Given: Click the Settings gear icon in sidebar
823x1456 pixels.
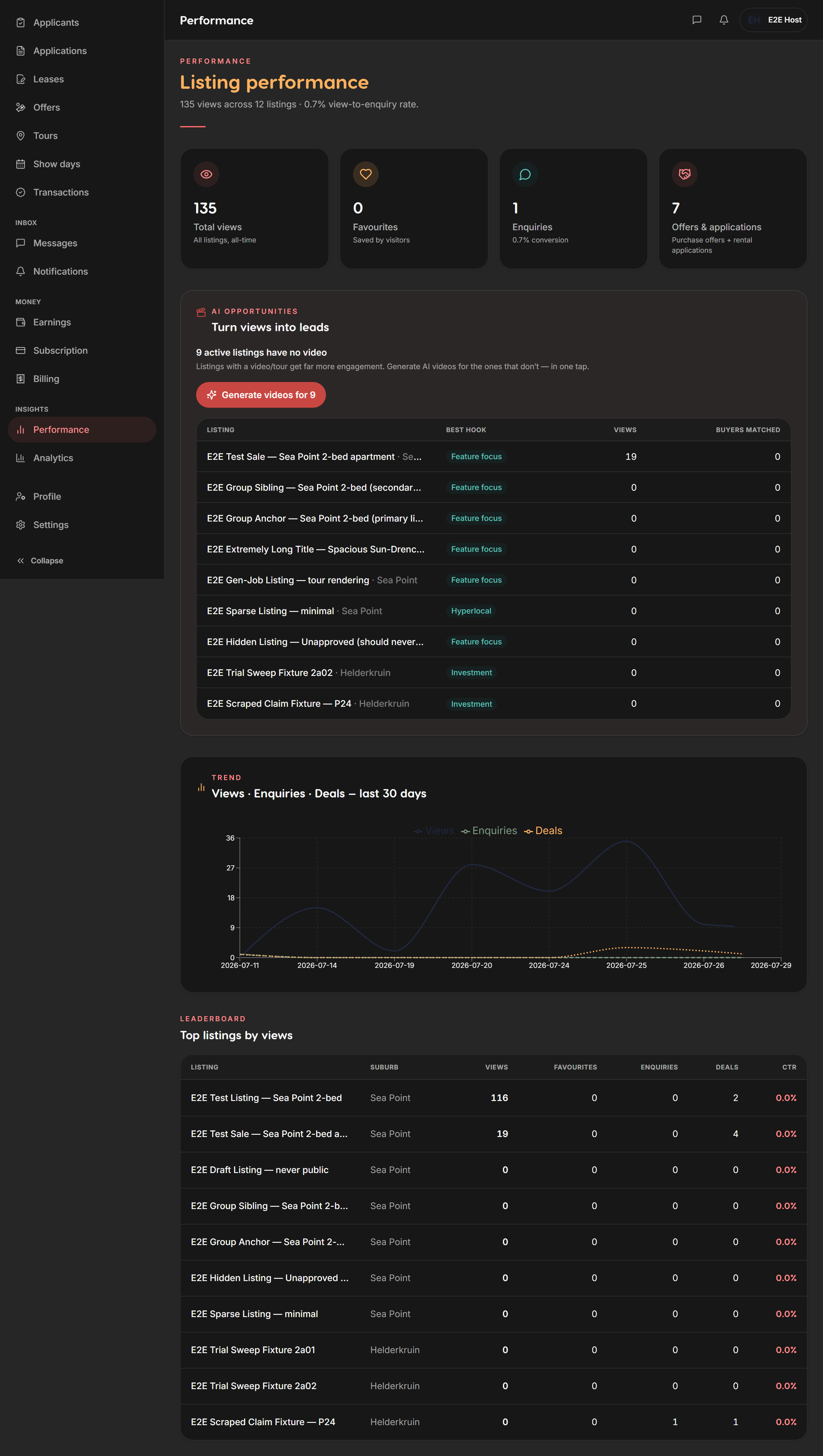Looking at the screenshot, I should pyautogui.click(x=20, y=524).
